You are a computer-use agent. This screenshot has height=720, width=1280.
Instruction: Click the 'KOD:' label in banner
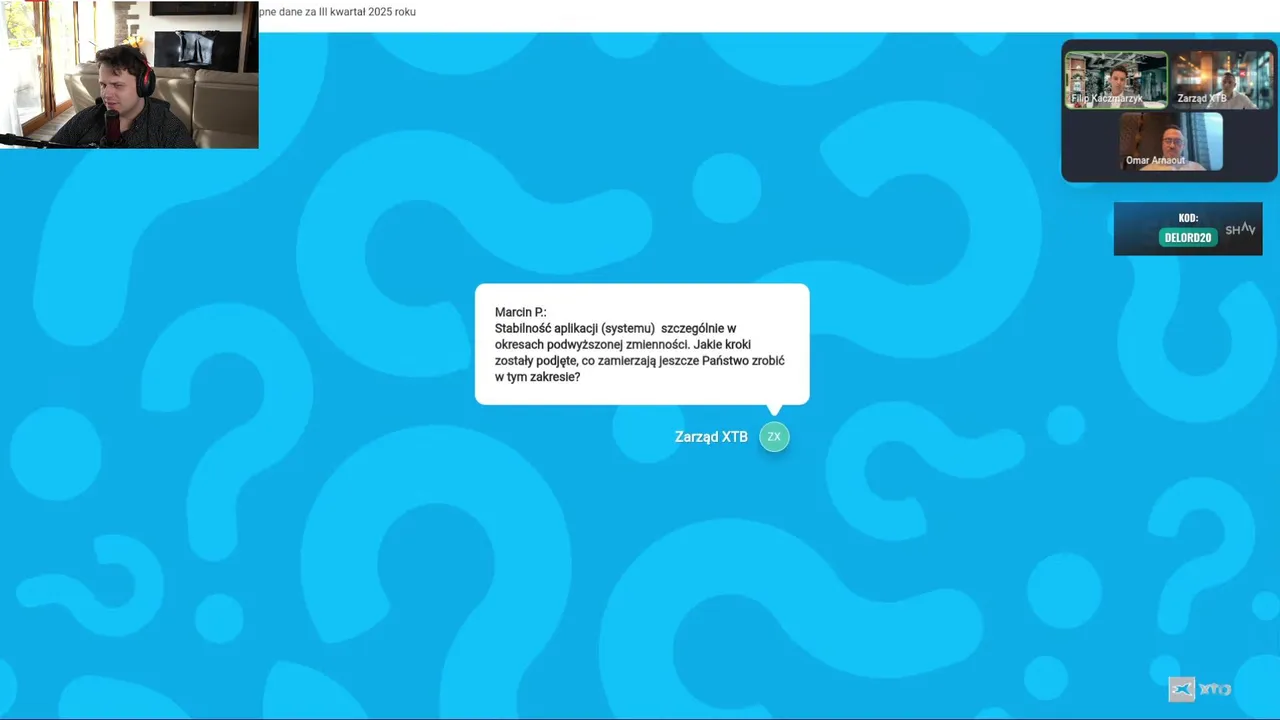point(1188,218)
